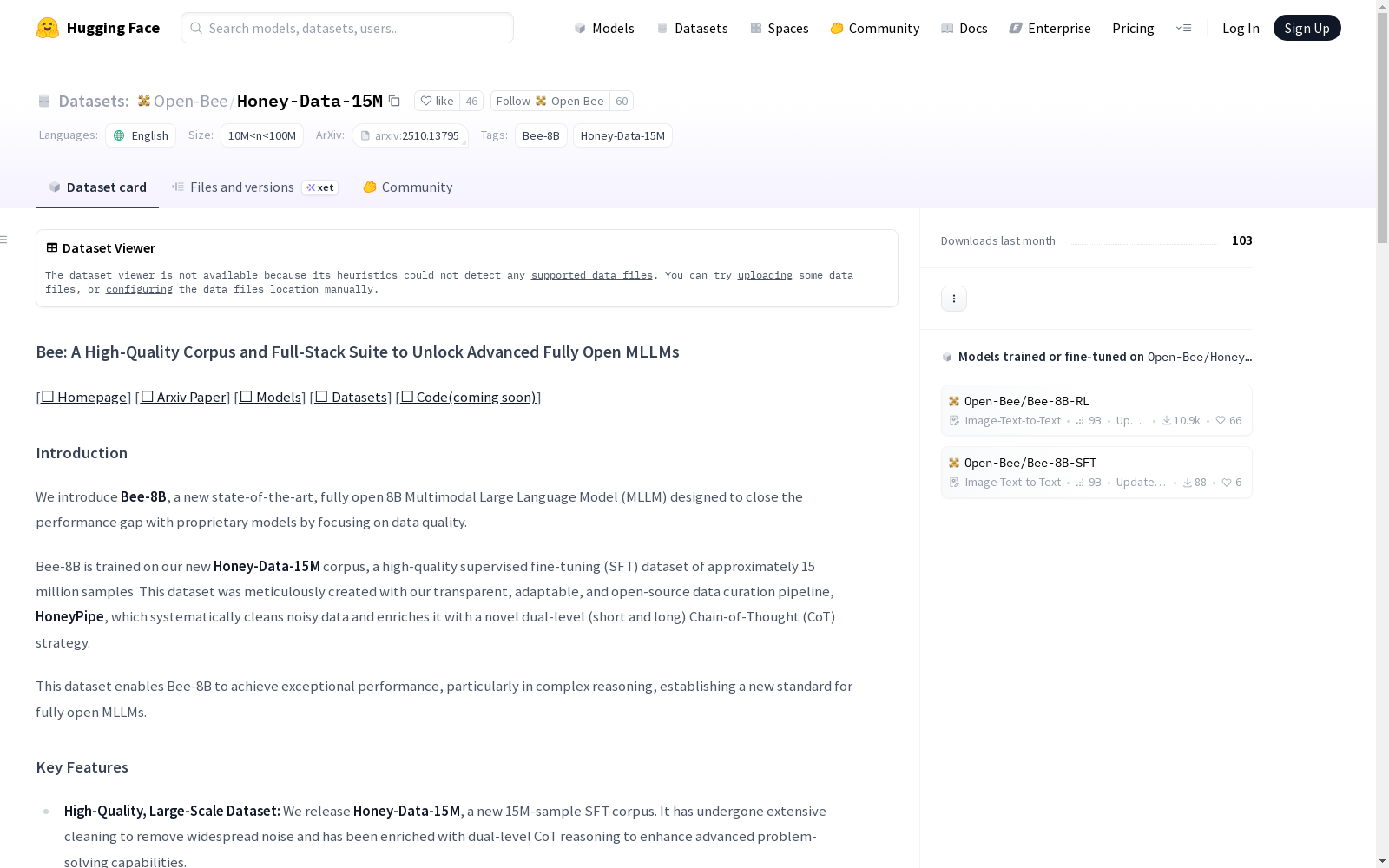Select the Dataset card tab
Screen dimensions: 1389x868
pos(97,187)
